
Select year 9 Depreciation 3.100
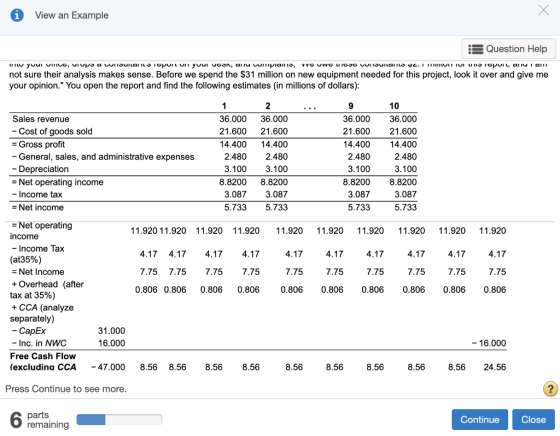[359, 169]
